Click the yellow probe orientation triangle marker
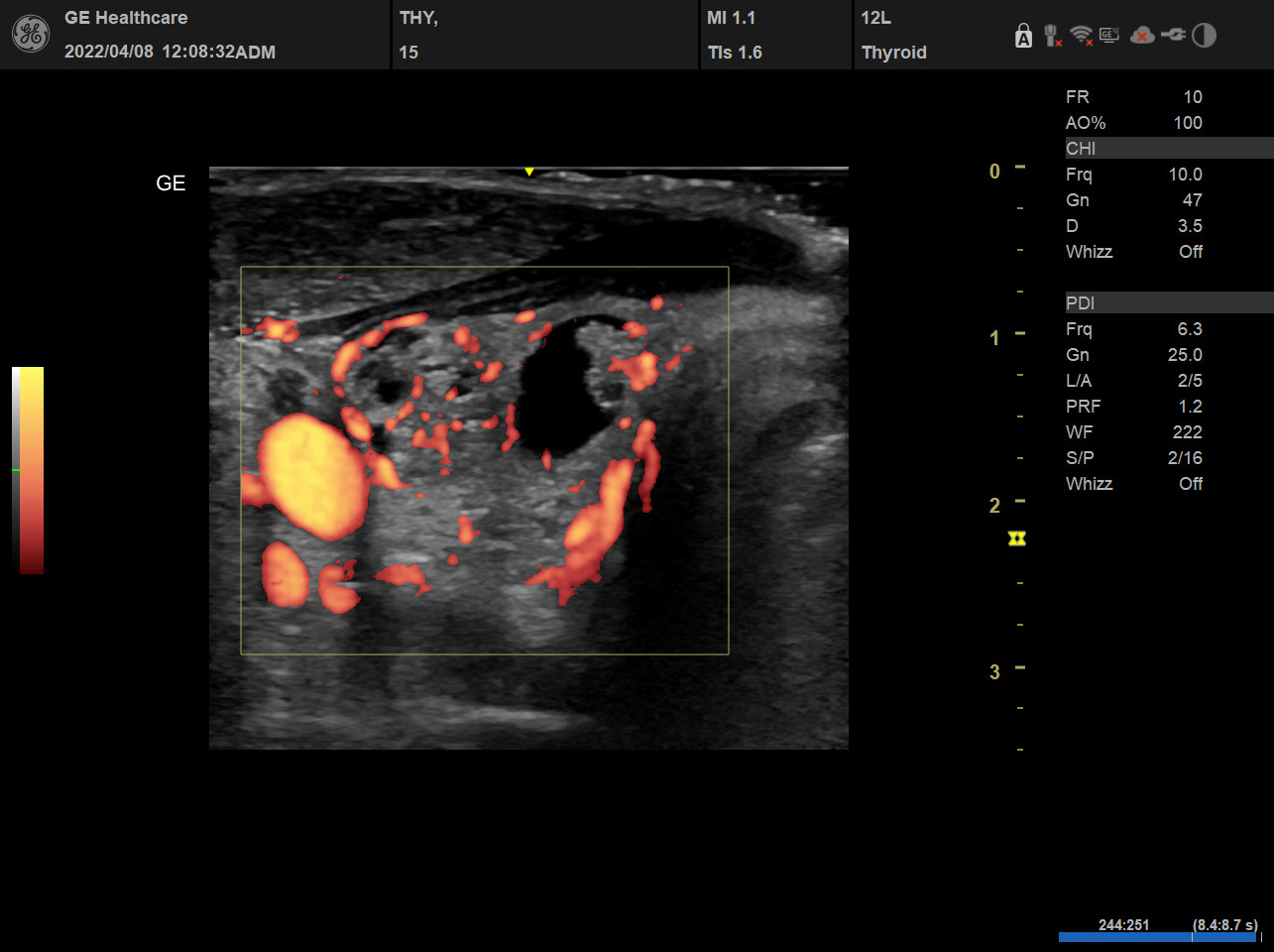This screenshot has width=1274, height=952. point(529,173)
